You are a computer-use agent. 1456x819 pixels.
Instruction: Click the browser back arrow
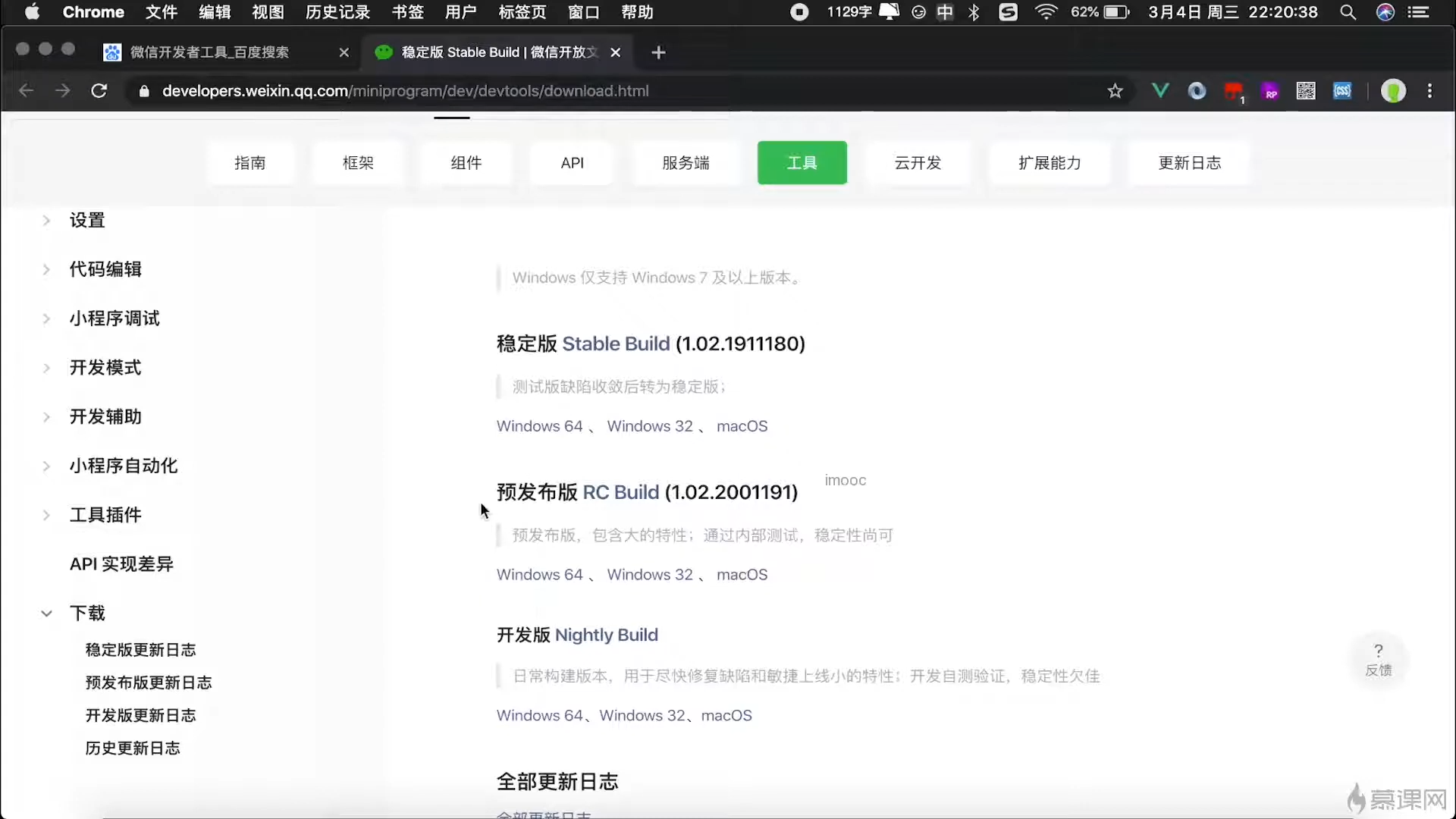tap(27, 91)
